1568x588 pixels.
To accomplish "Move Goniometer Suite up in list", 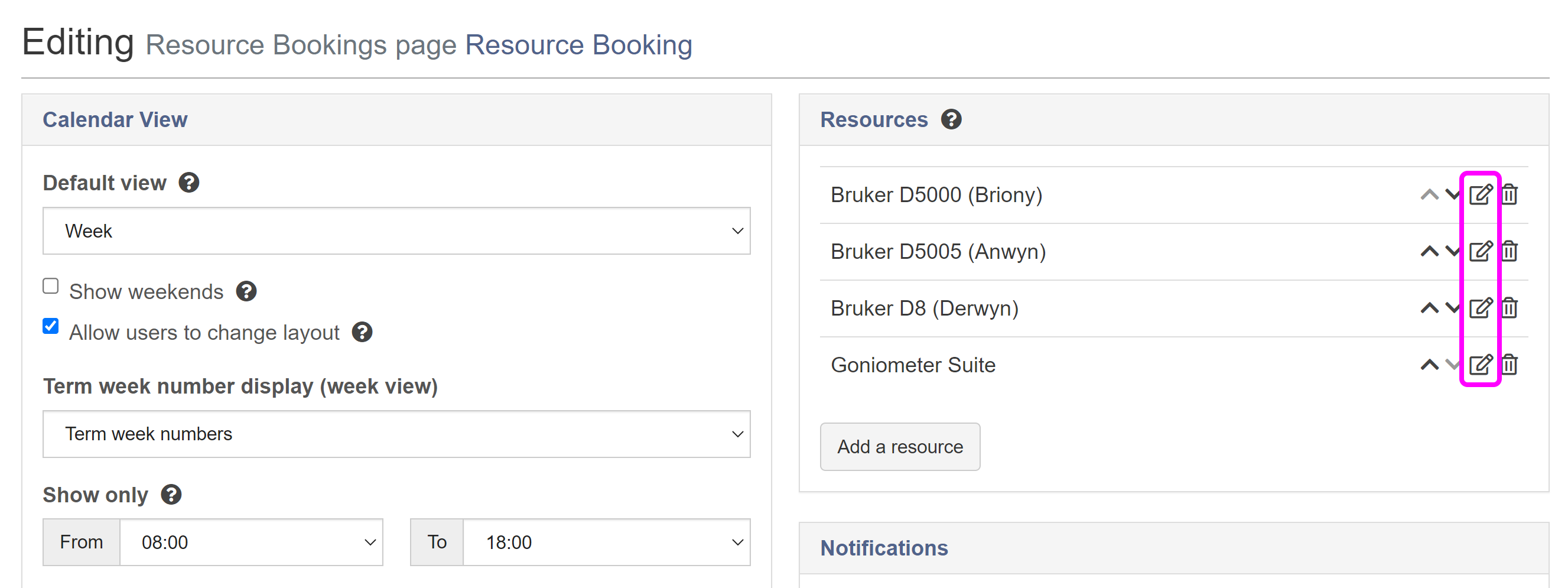I will [1429, 365].
